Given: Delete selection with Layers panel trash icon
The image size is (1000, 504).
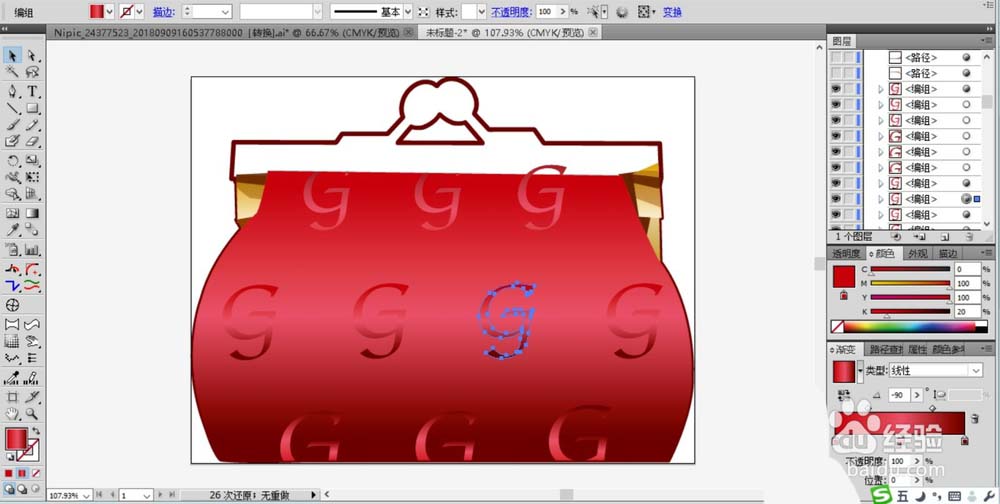Looking at the screenshot, I should pos(969,237).
